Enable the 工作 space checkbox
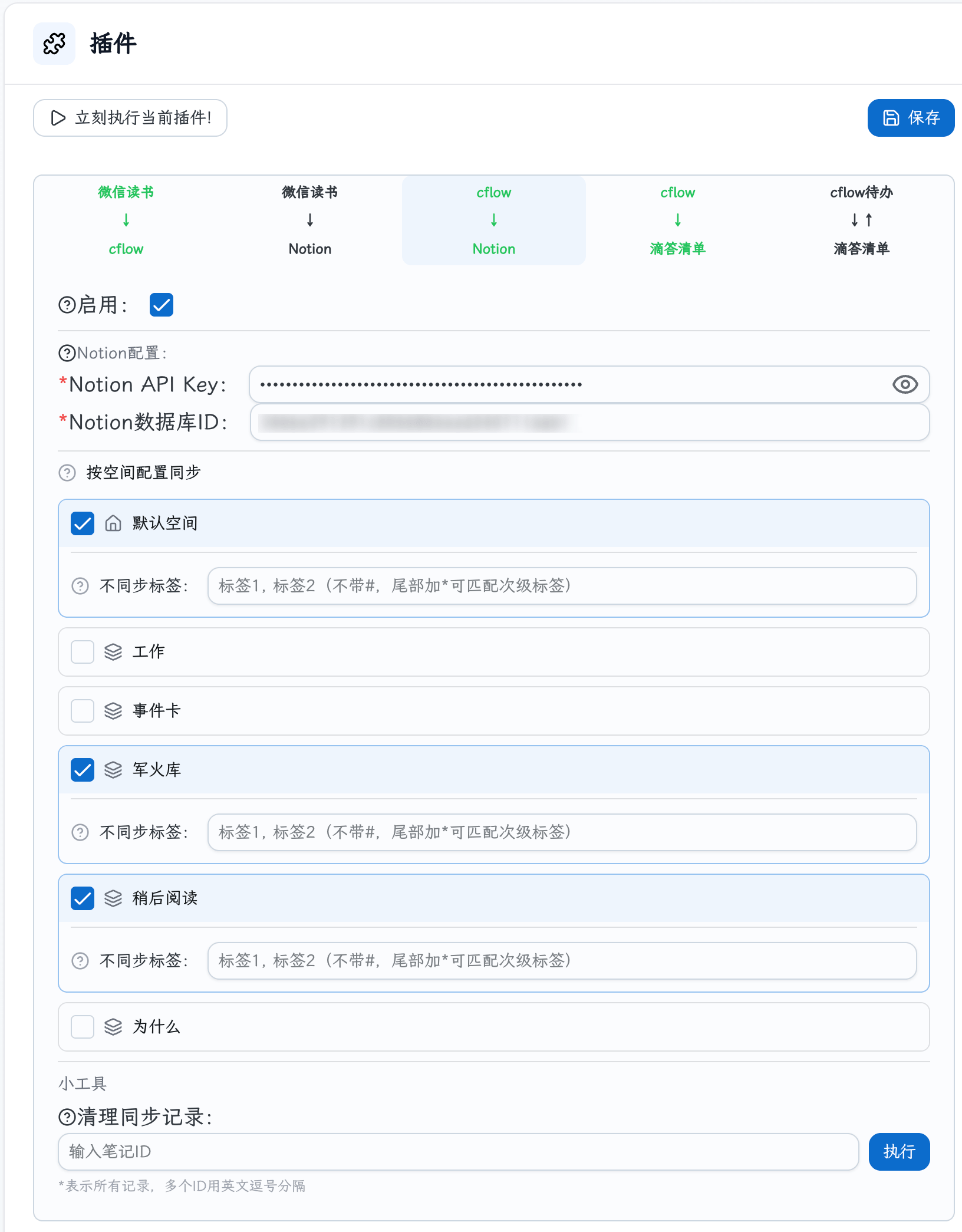Viewport: 962px width, 1232px height. coord(83,652)
